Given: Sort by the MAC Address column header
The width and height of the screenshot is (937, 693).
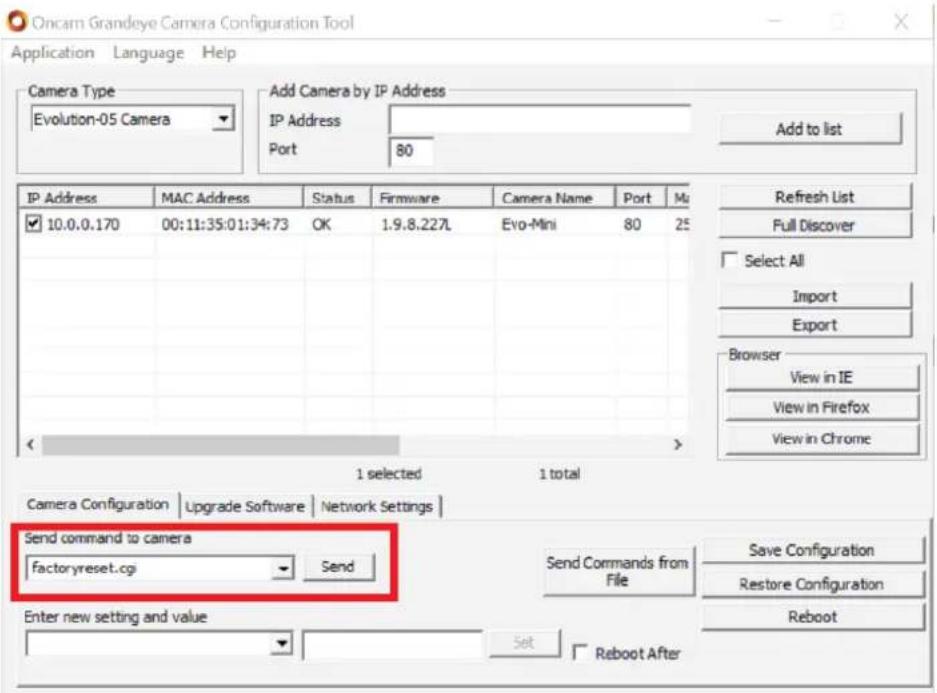Looking at the screenshot, I should click(229, 197).
